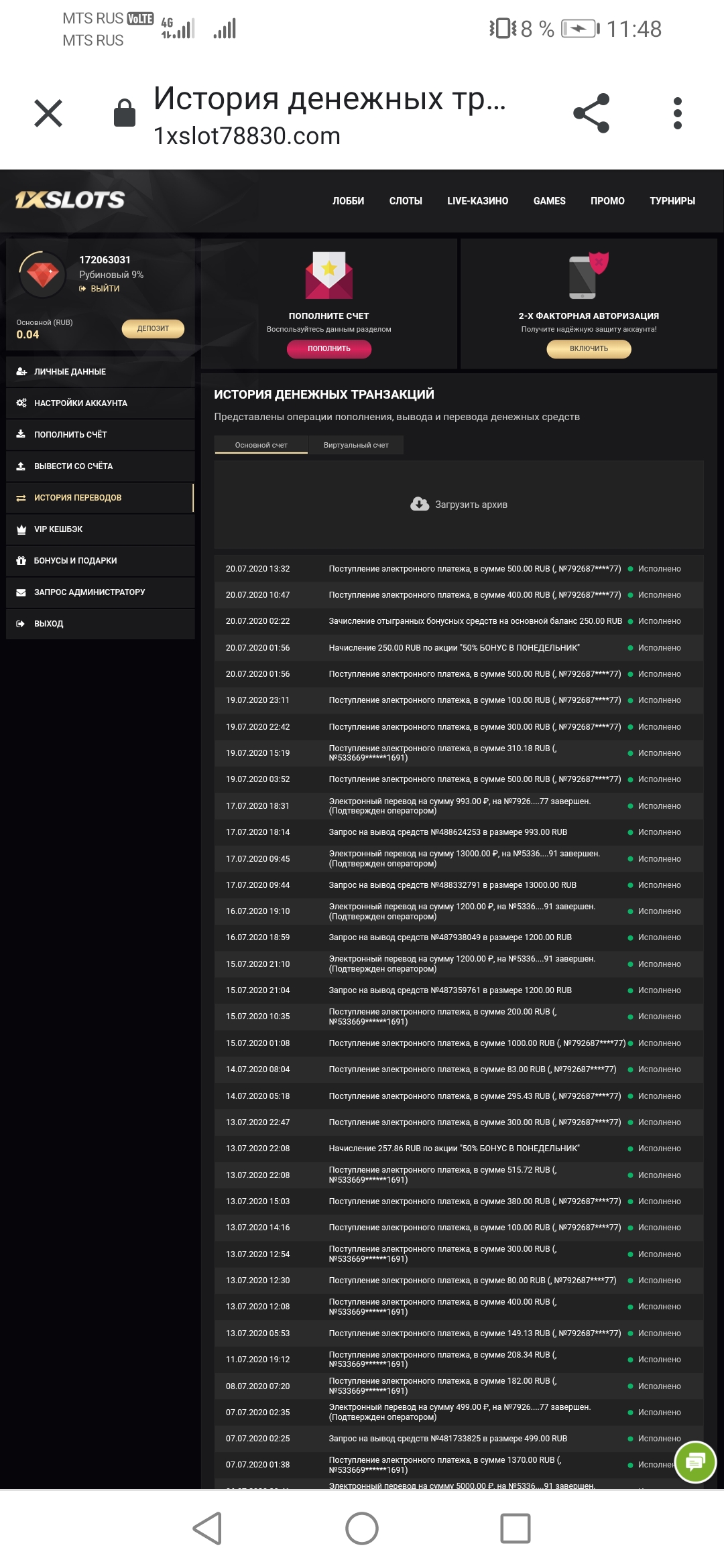Close the browser tab with X

pyautogui.click(x=48, y=113)
